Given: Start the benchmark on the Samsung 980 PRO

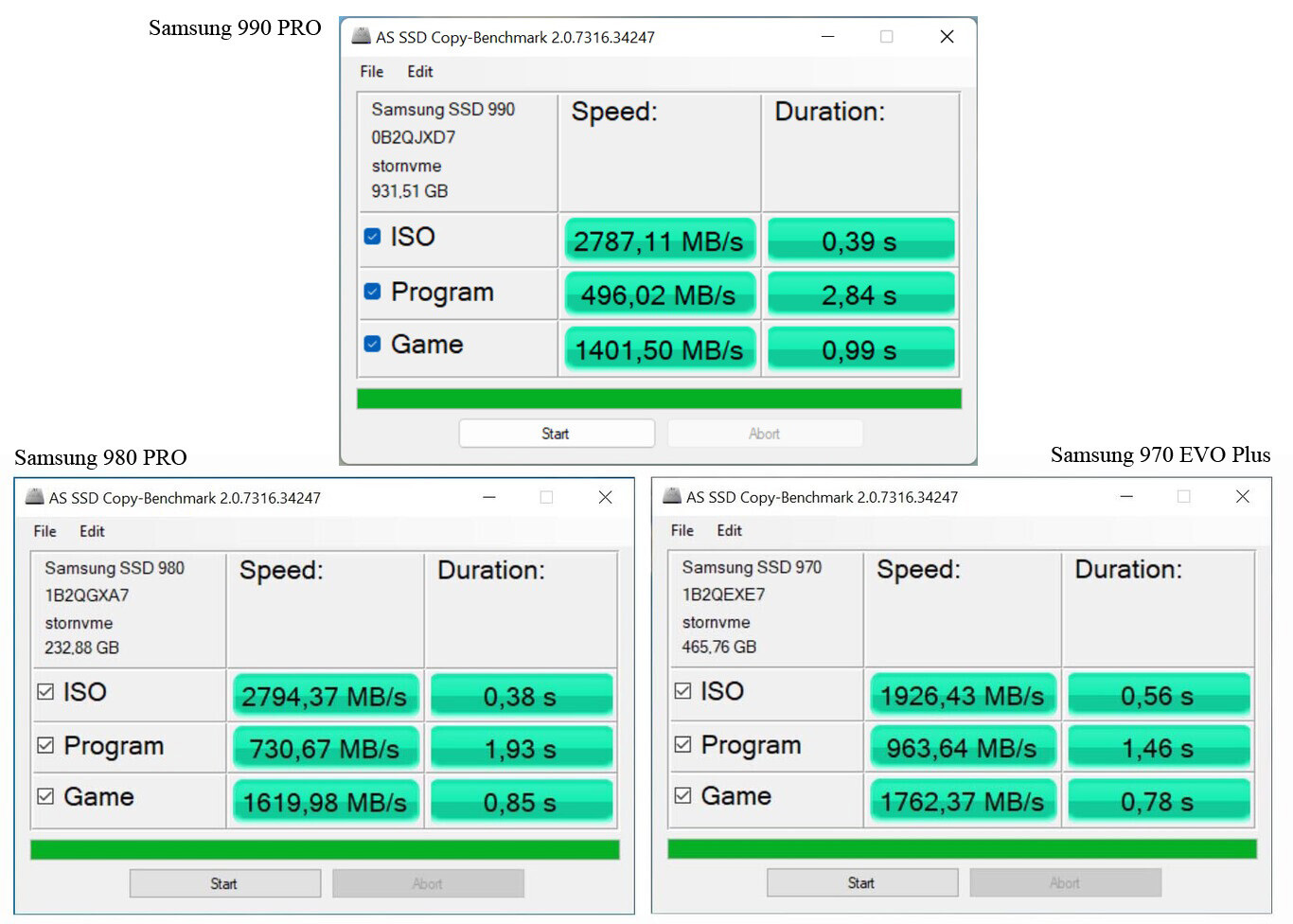Looking at the screenshot, I should click(224, 882).
